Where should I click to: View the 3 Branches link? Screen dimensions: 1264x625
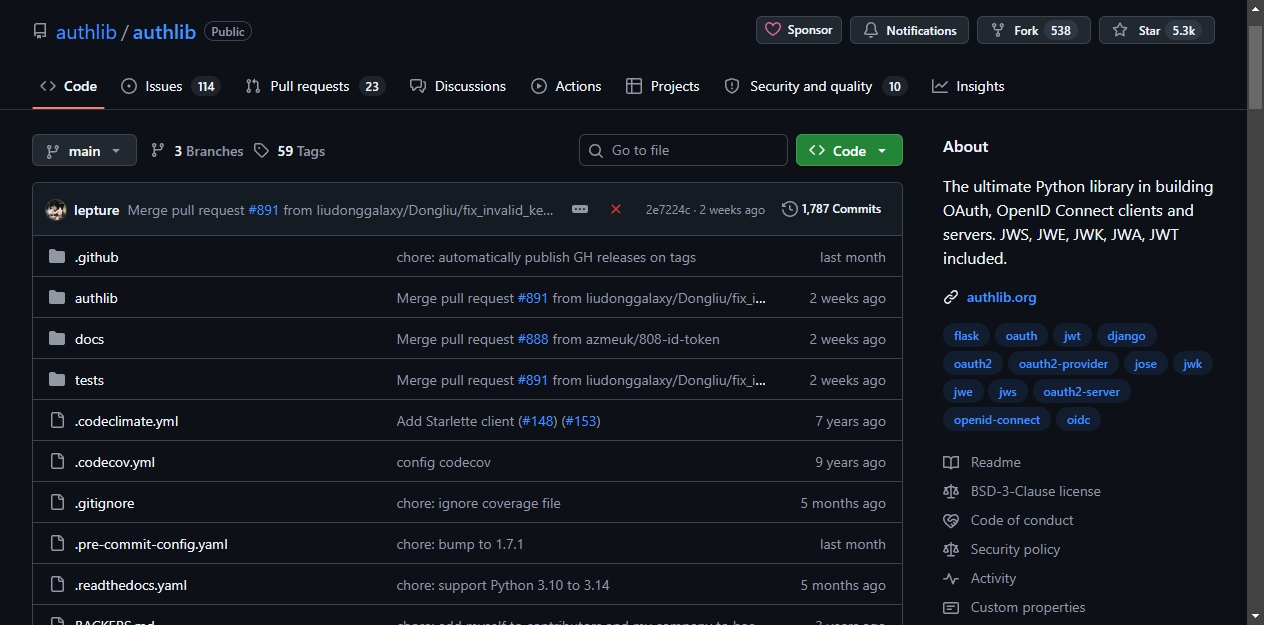coord(197,151)
